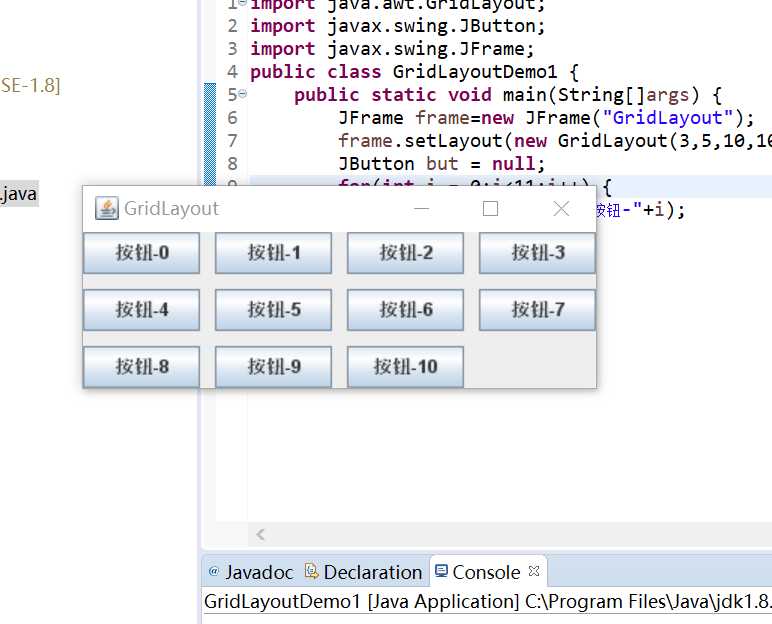The height and width of the screenshot is (624, 772).
Task: Click line number 4 in the editor gutter
Action: pos(232,72)
